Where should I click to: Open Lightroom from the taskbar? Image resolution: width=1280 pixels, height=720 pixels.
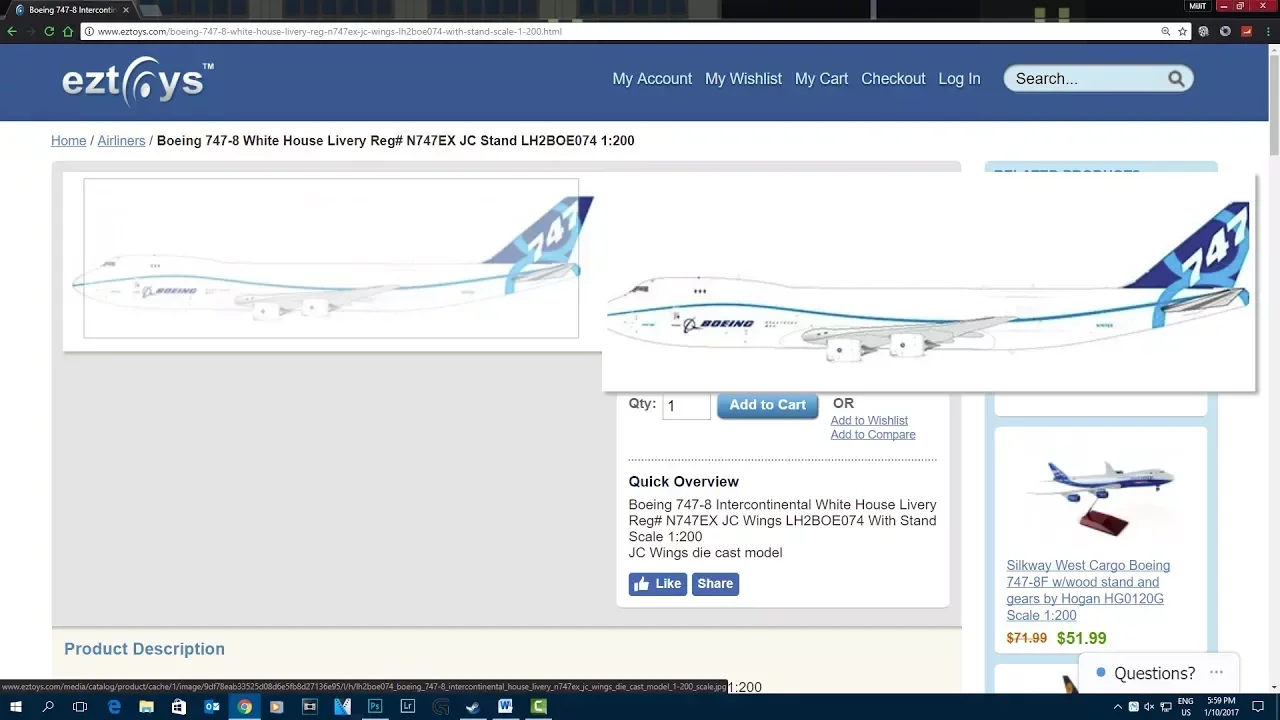(x=408, y=706)
